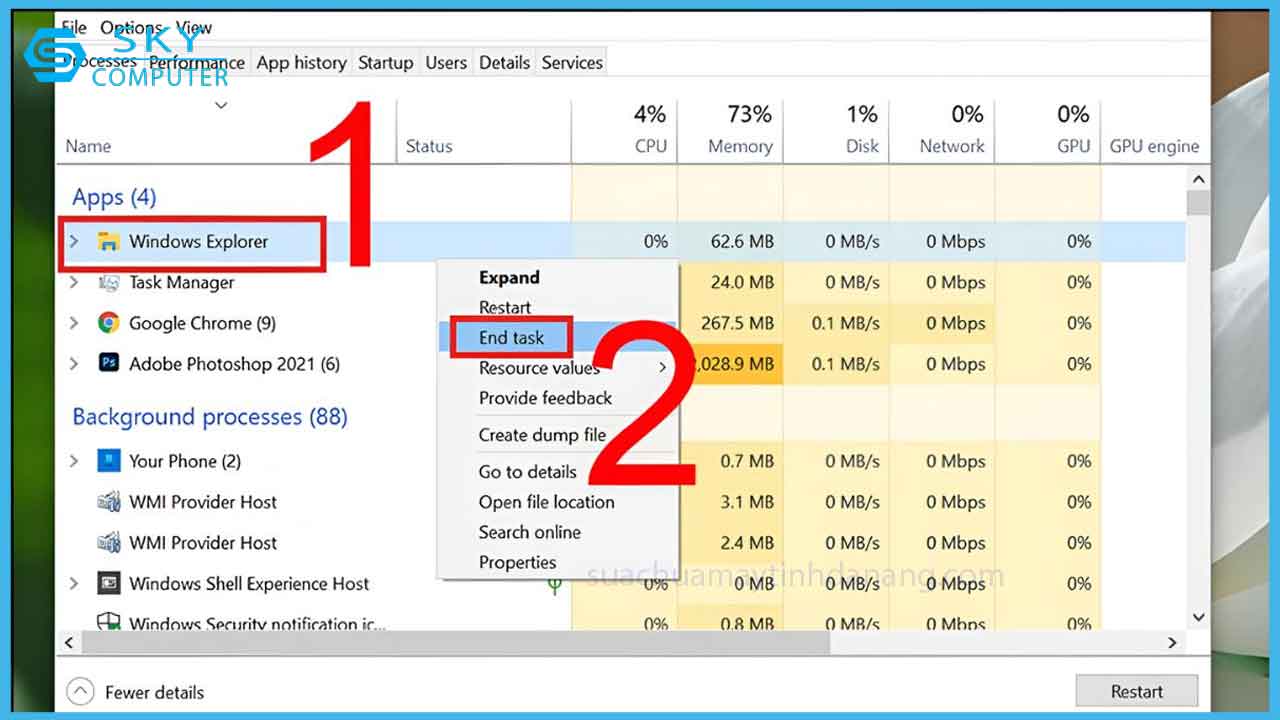Screen dimensions: 1280x720
Task: Sort by the Memory column header
Action: click(x=740, y=146)
